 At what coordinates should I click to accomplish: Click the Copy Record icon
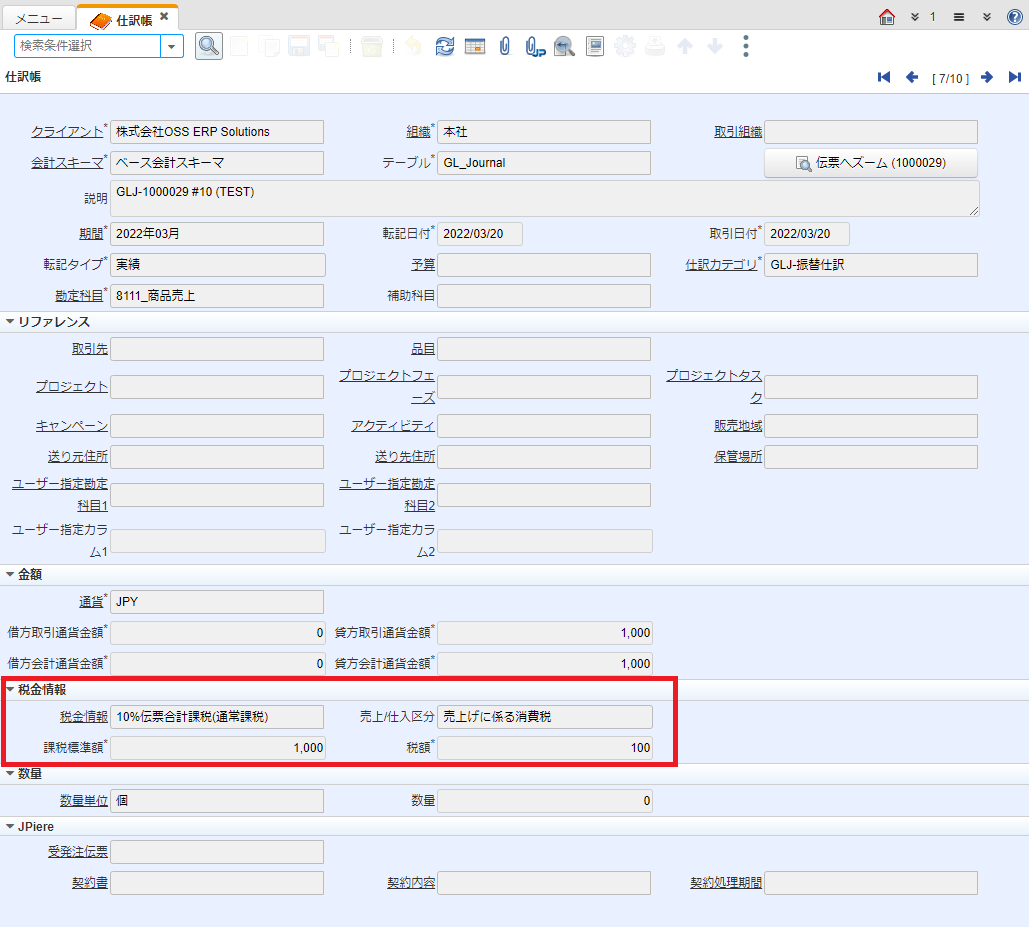pyautogui.click(x=269, y=46)
